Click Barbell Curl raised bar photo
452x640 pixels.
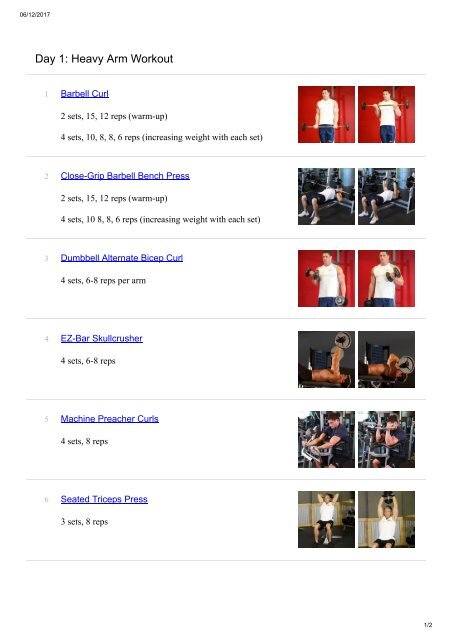(x=386, y=114)
